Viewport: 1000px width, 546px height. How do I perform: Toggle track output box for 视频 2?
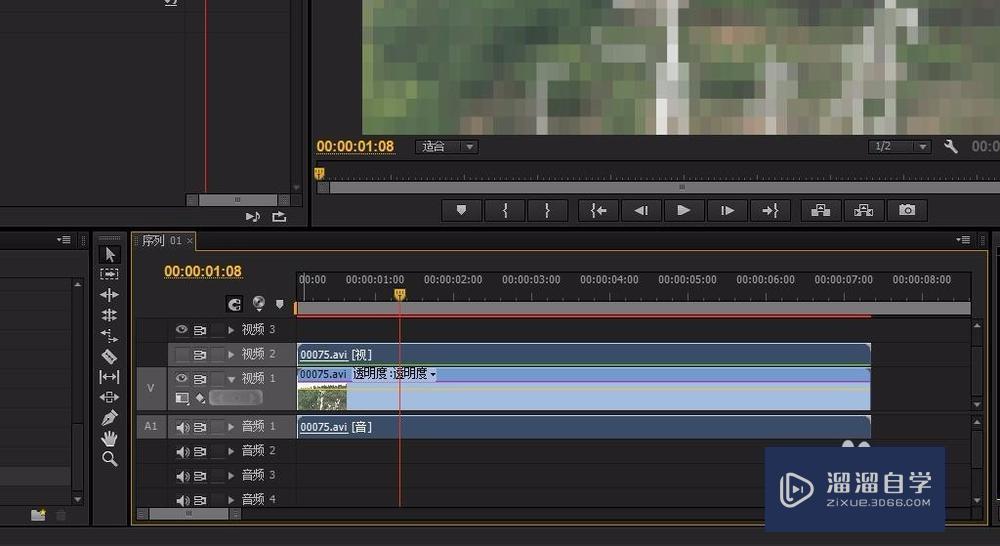pos(181,354)
